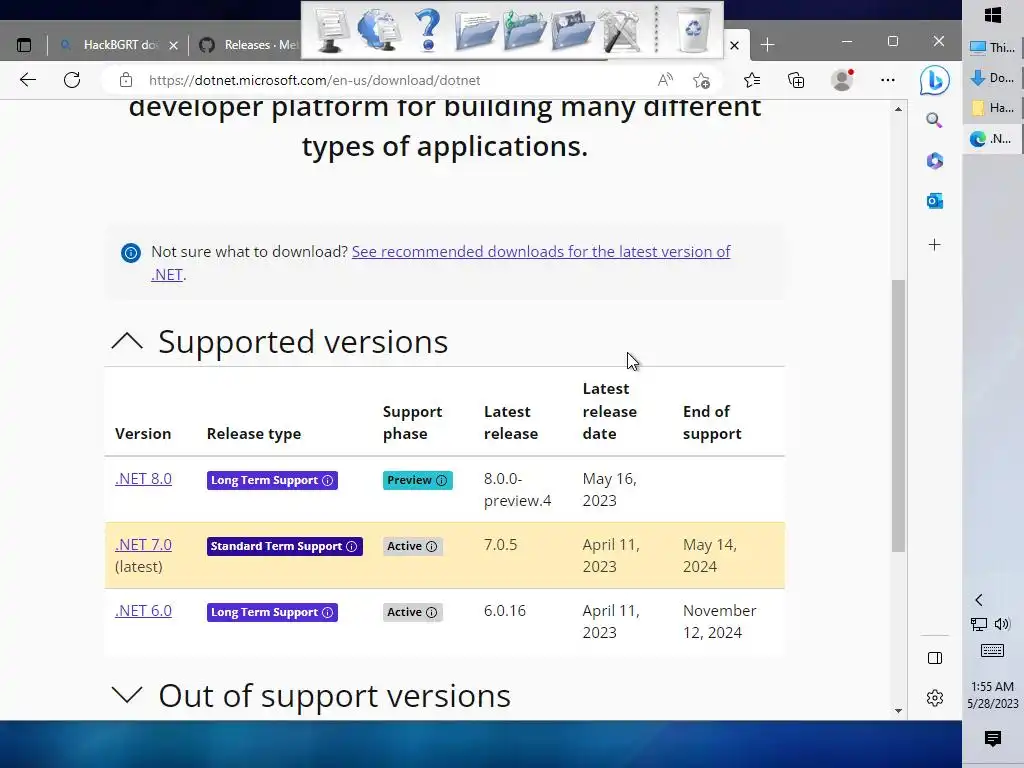Click the scrollbar down arrow

[899, 711]
